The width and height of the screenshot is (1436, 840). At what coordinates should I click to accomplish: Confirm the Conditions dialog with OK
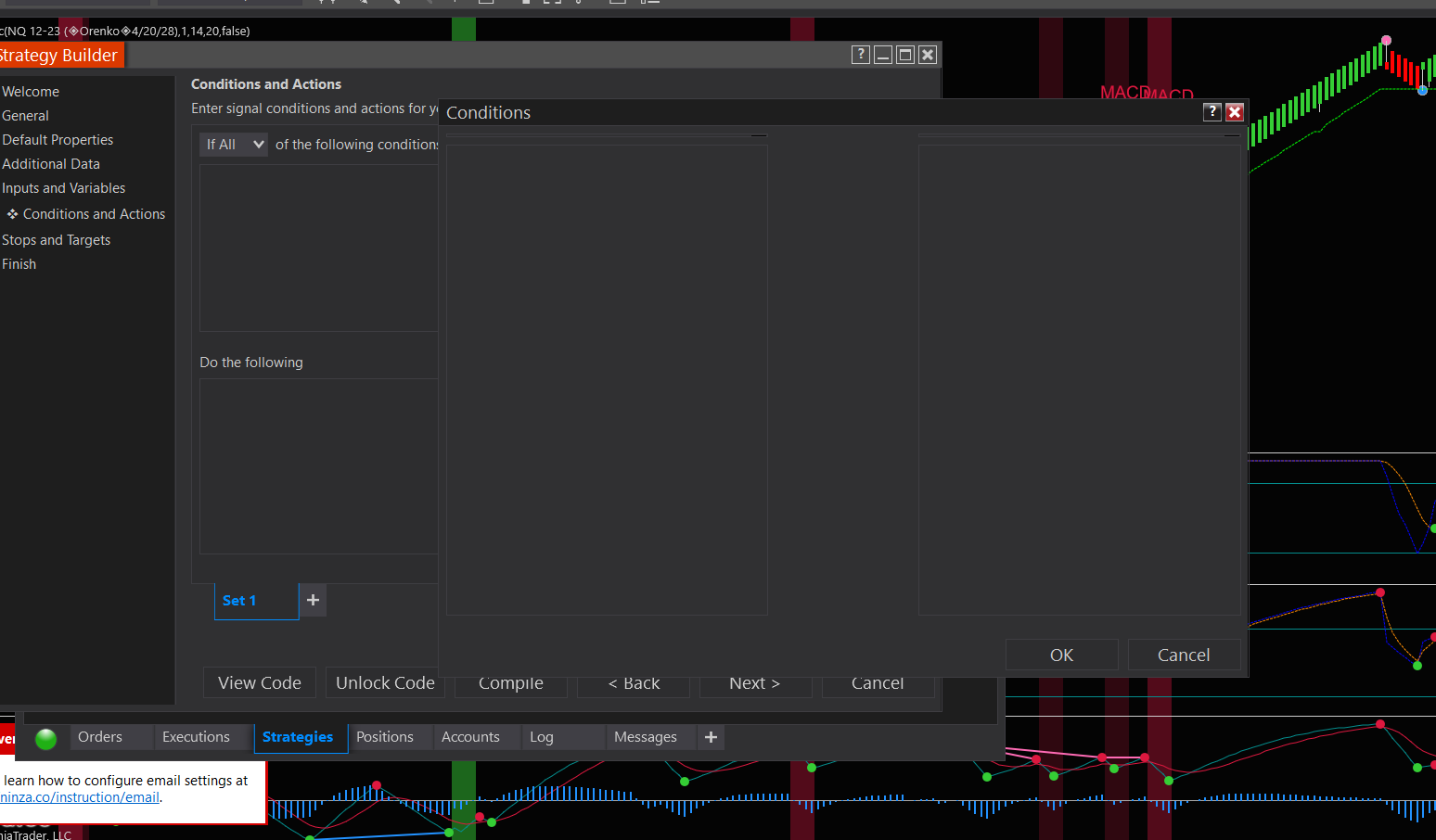point(1062,655)
